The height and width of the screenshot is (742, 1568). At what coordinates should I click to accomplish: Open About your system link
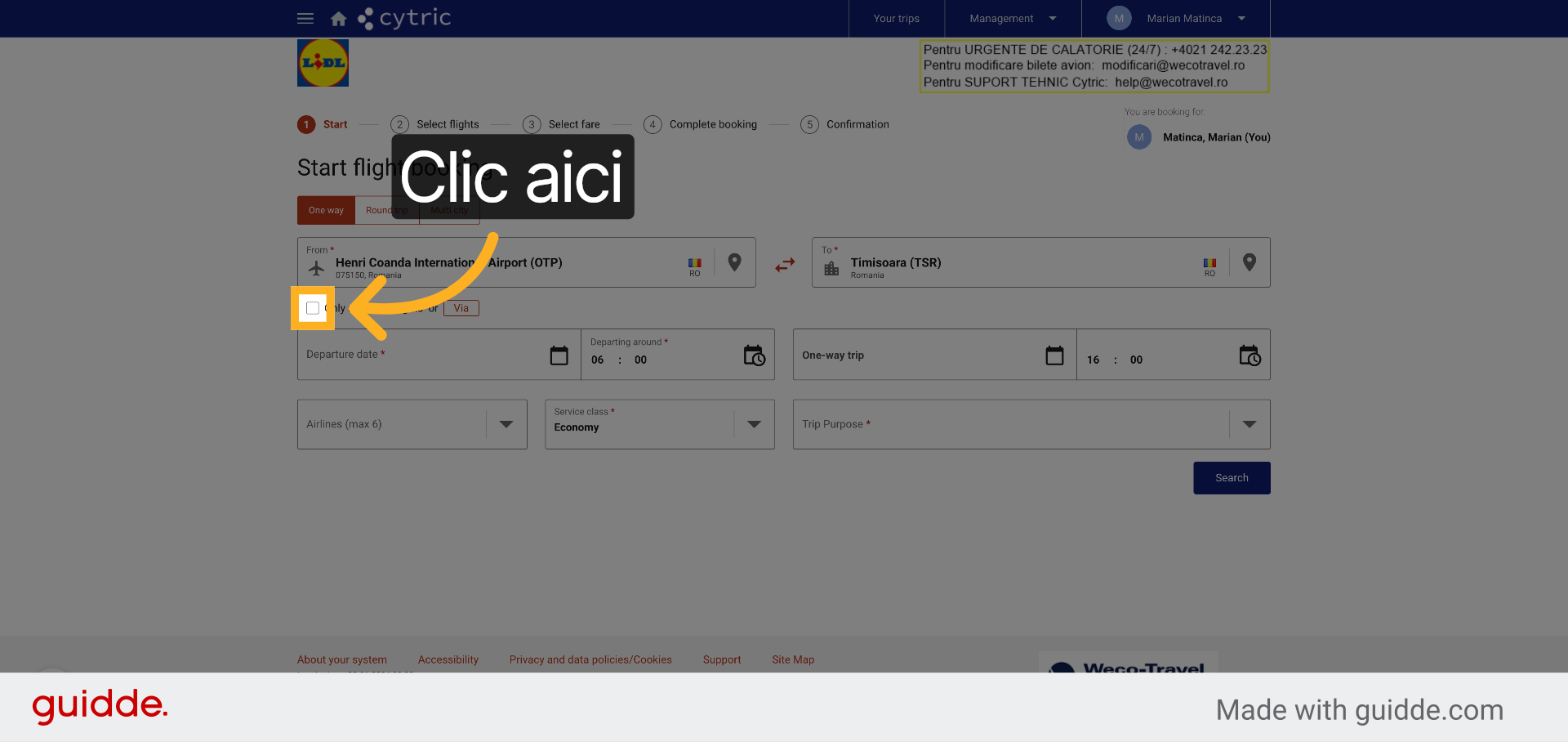pyautogui.click(x=342, y=659)
